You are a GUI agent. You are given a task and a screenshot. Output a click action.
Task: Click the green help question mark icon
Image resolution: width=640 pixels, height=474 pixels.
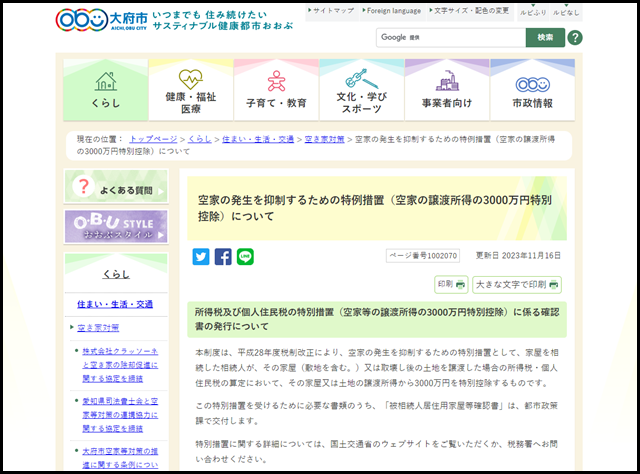[575, 38]
